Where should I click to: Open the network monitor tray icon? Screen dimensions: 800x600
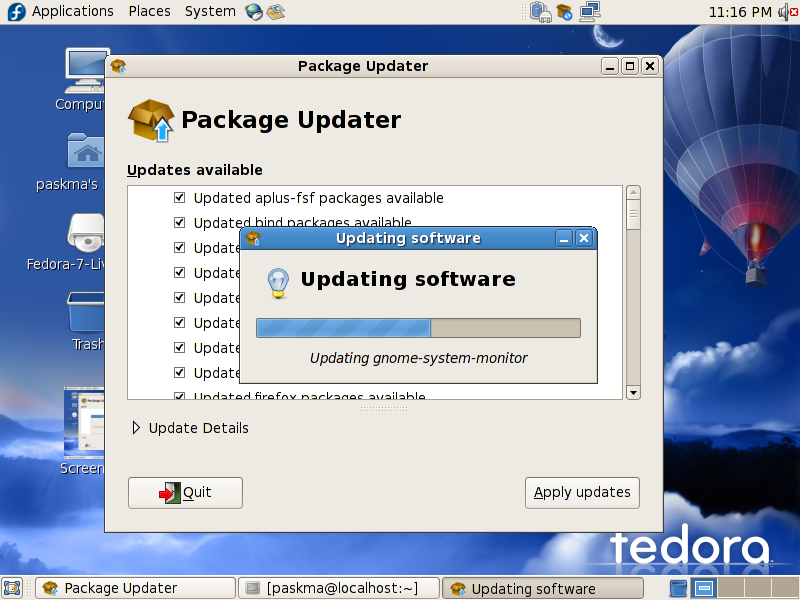click(x=590, y=11)
